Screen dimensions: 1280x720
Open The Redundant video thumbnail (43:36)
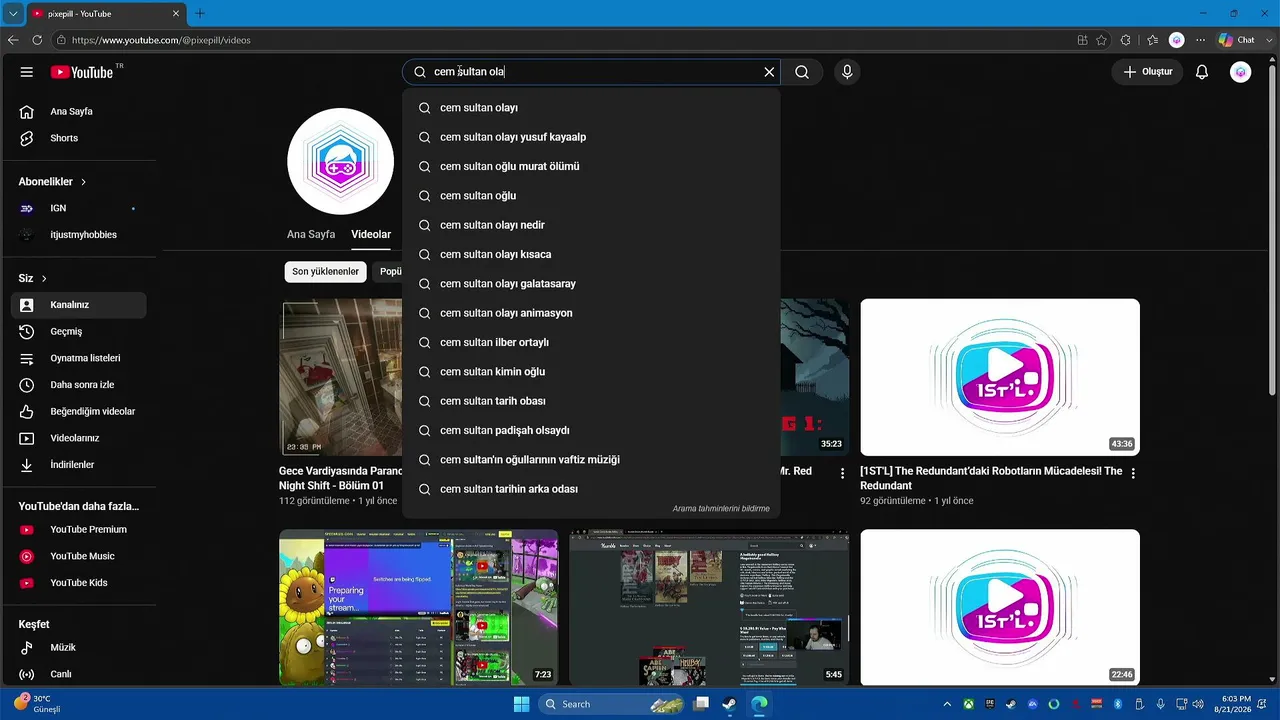click(1000, 377)
